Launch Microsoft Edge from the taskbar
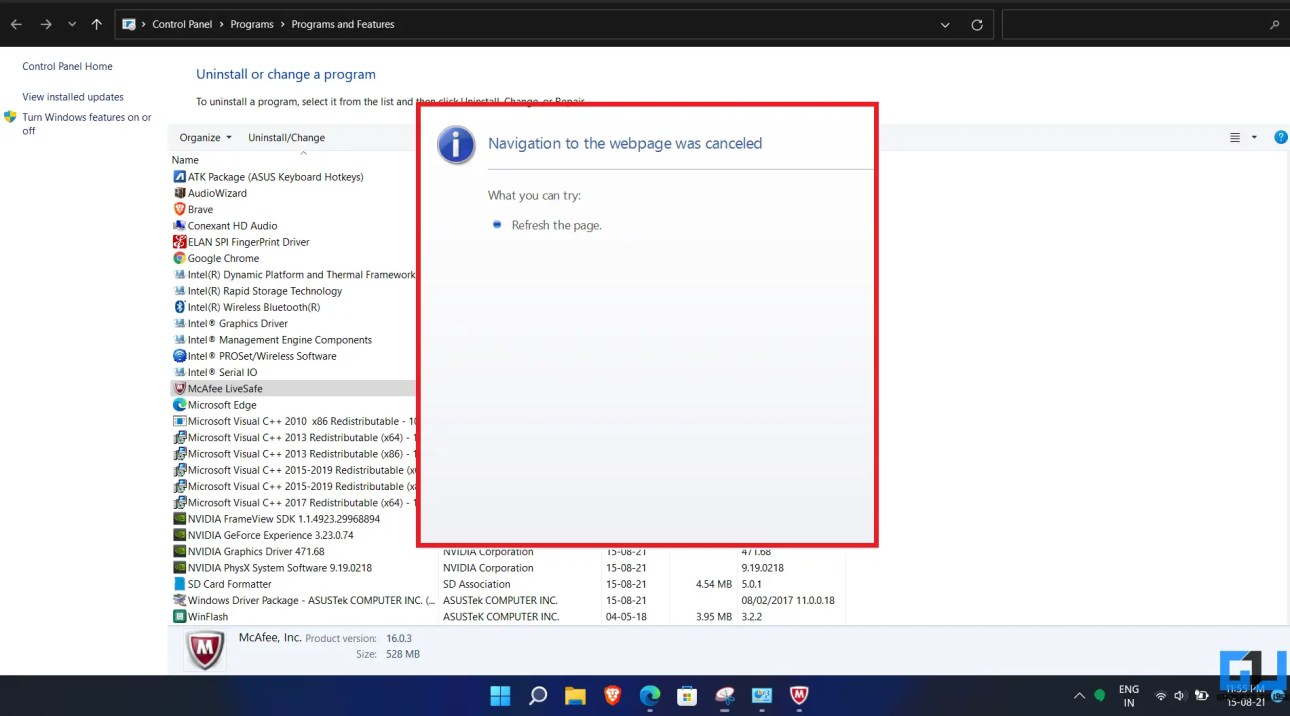This screenshot has height=716, width=1290. (x=650, y=696)
